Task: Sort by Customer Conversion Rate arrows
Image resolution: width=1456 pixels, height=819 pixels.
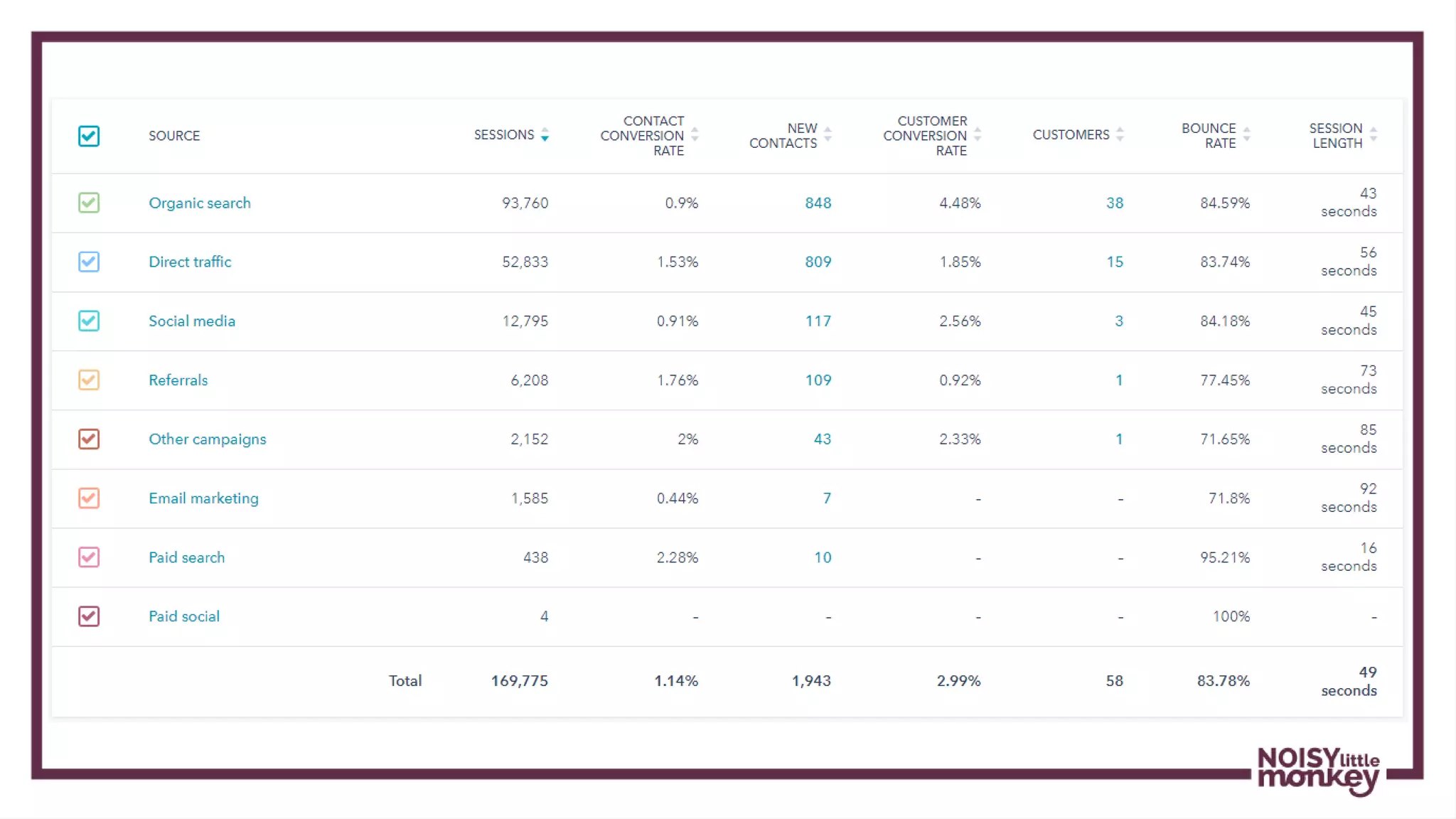Action: (x=978, y=134)
